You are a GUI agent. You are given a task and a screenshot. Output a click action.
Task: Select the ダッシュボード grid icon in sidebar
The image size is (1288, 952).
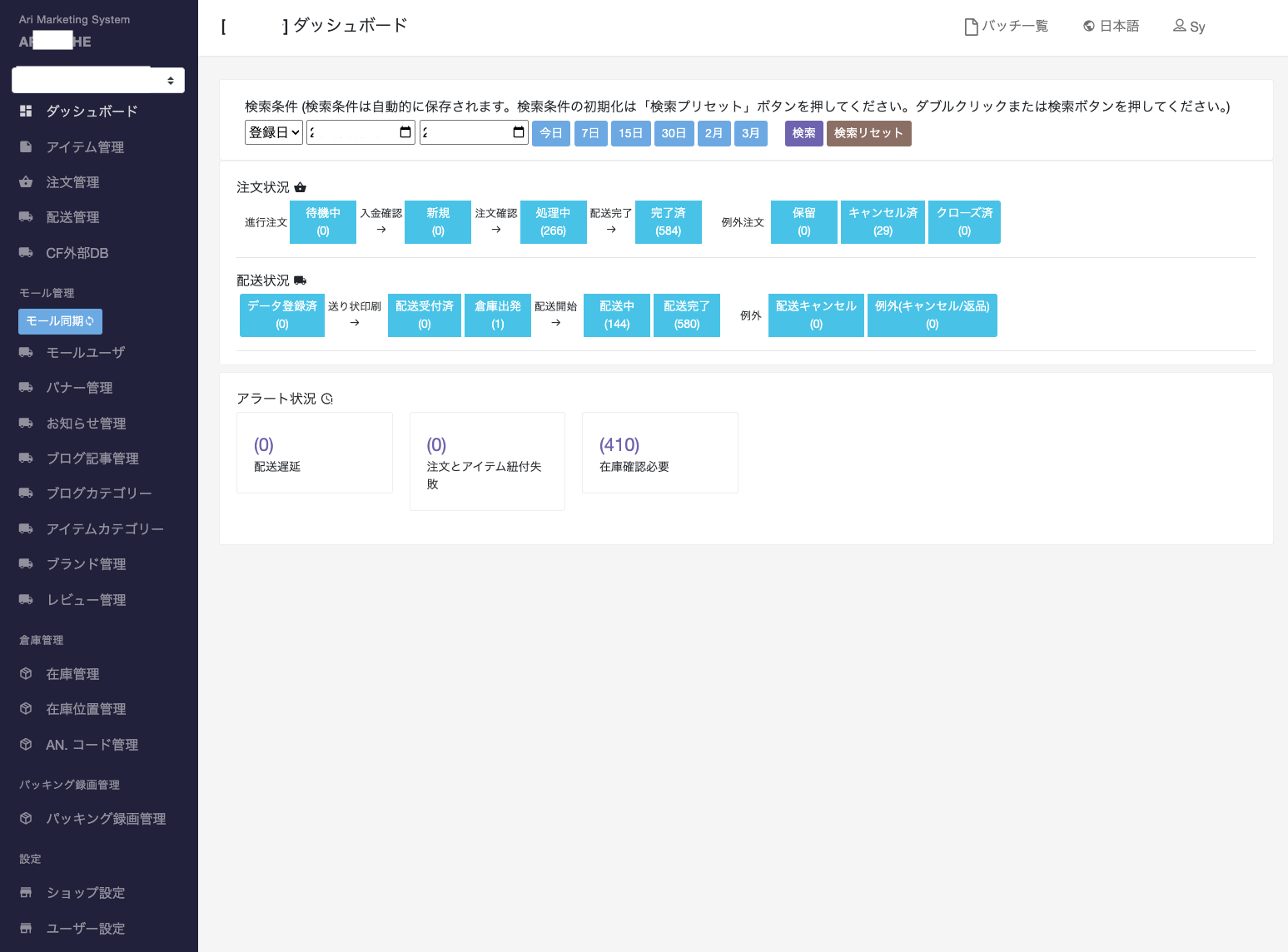click(27, 111)
